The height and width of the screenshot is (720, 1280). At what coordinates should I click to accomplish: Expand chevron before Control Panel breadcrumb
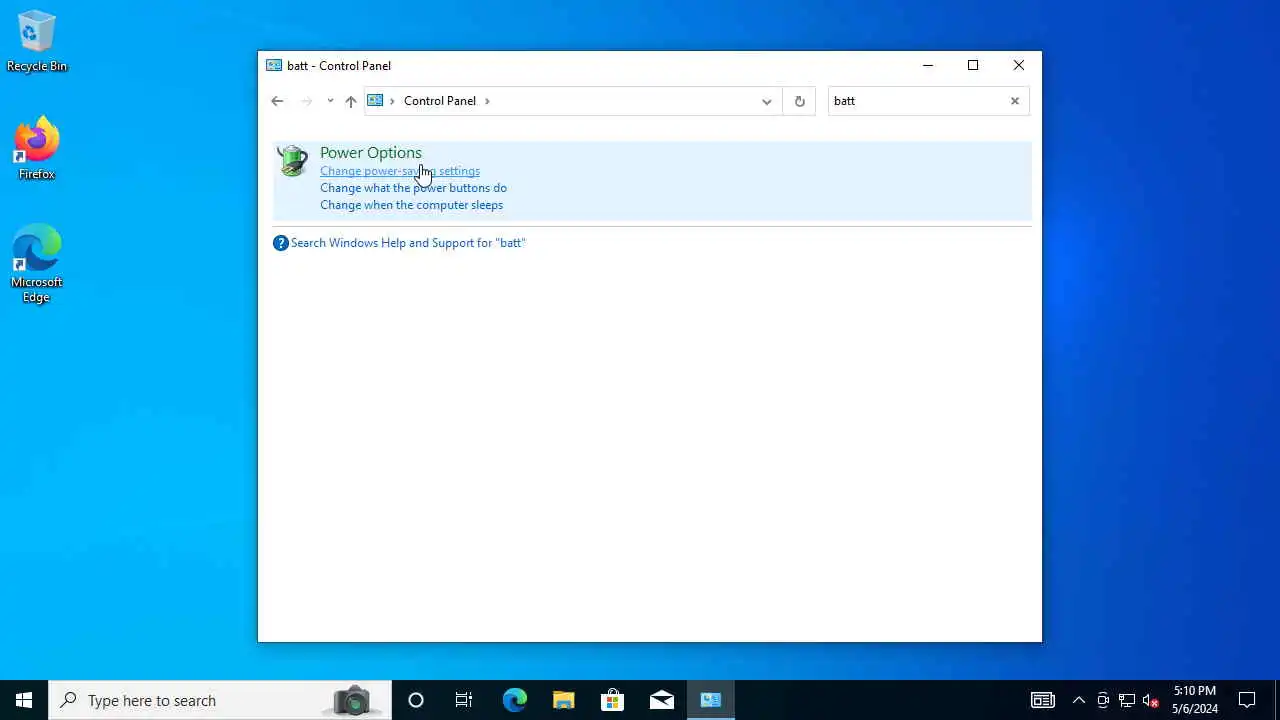click(x=393, y=101)
